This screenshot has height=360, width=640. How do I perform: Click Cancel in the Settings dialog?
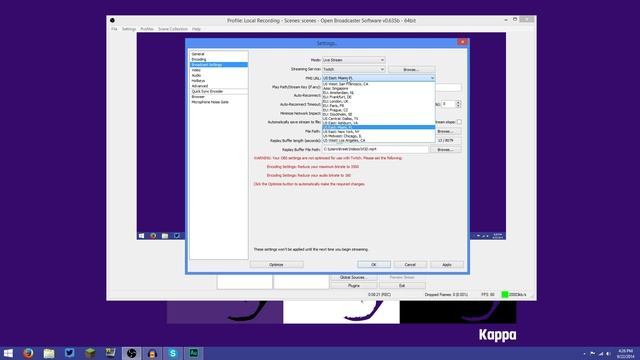click(x=410, y=264)
